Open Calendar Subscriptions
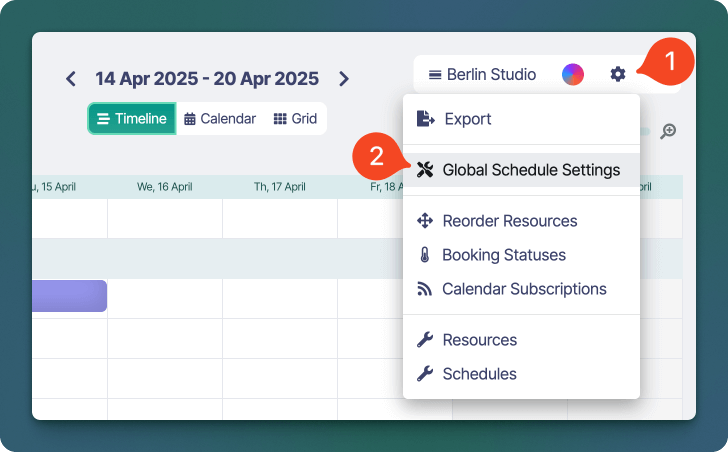The image size is (728, 452). coord(521,289)
